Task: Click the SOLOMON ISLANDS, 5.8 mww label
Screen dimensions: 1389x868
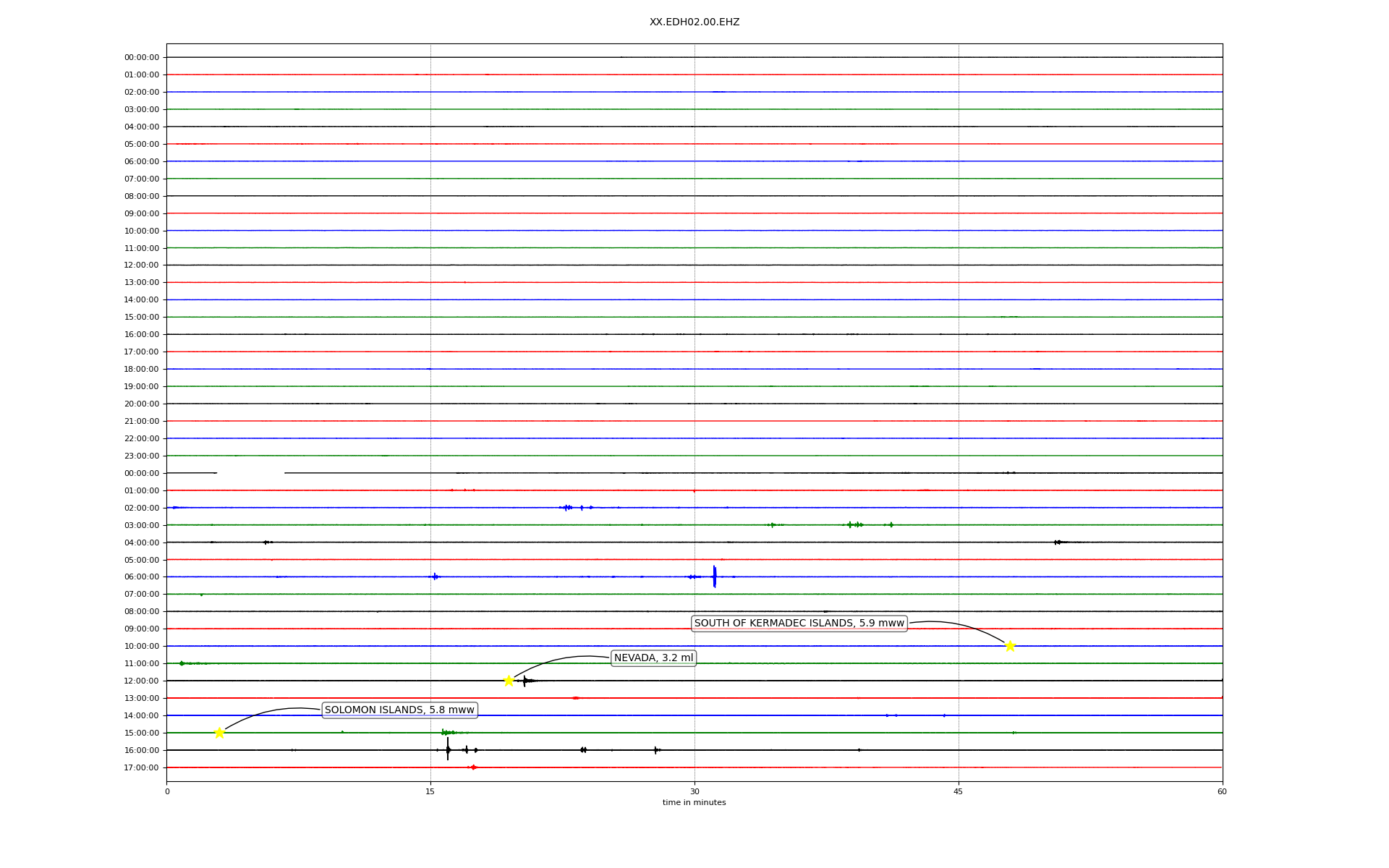Action: point(399,710)
